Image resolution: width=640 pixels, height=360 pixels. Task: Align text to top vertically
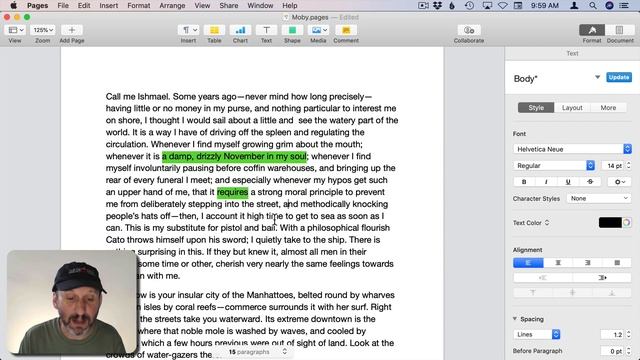[533, 293]
